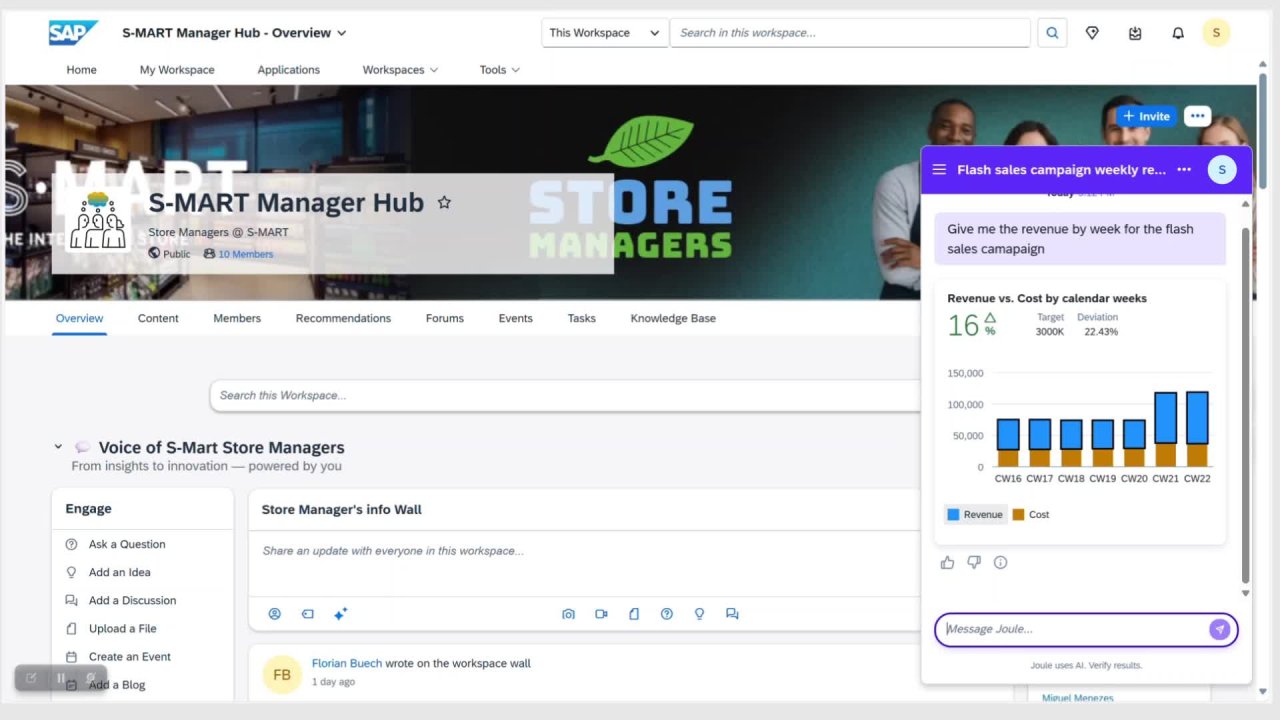Viewport: 1280px width, 720px height.
Task: Give thumbs up to Joule response
Action: coord(947,563)
